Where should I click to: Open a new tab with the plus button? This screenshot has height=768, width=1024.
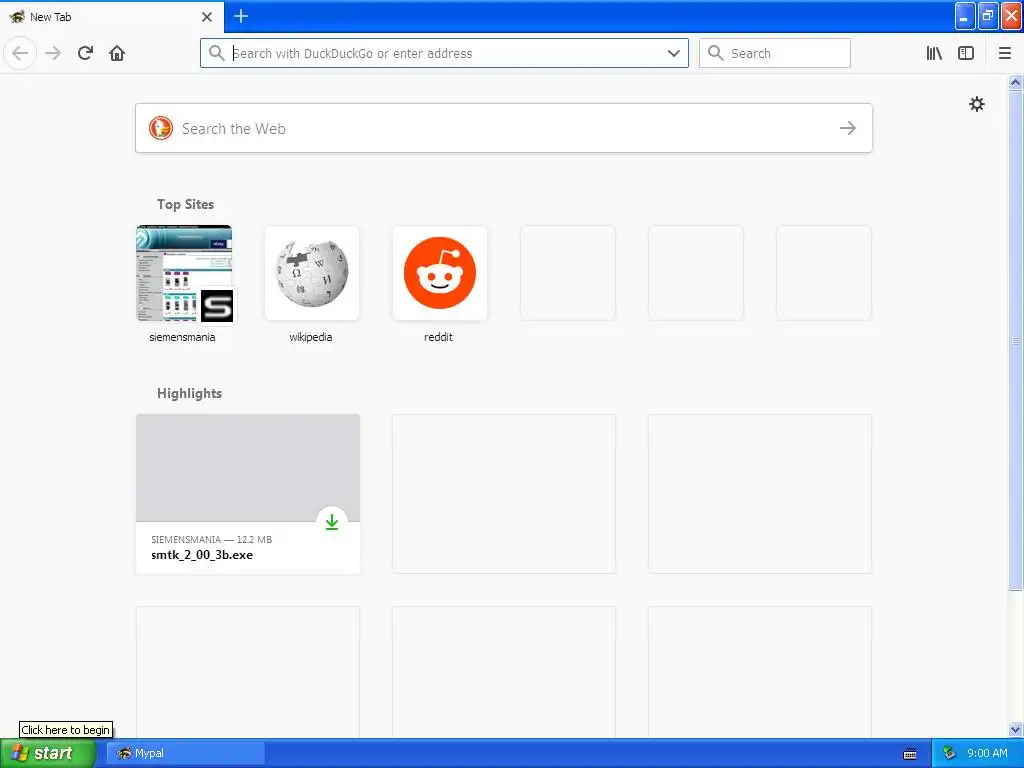pos(241,16)
